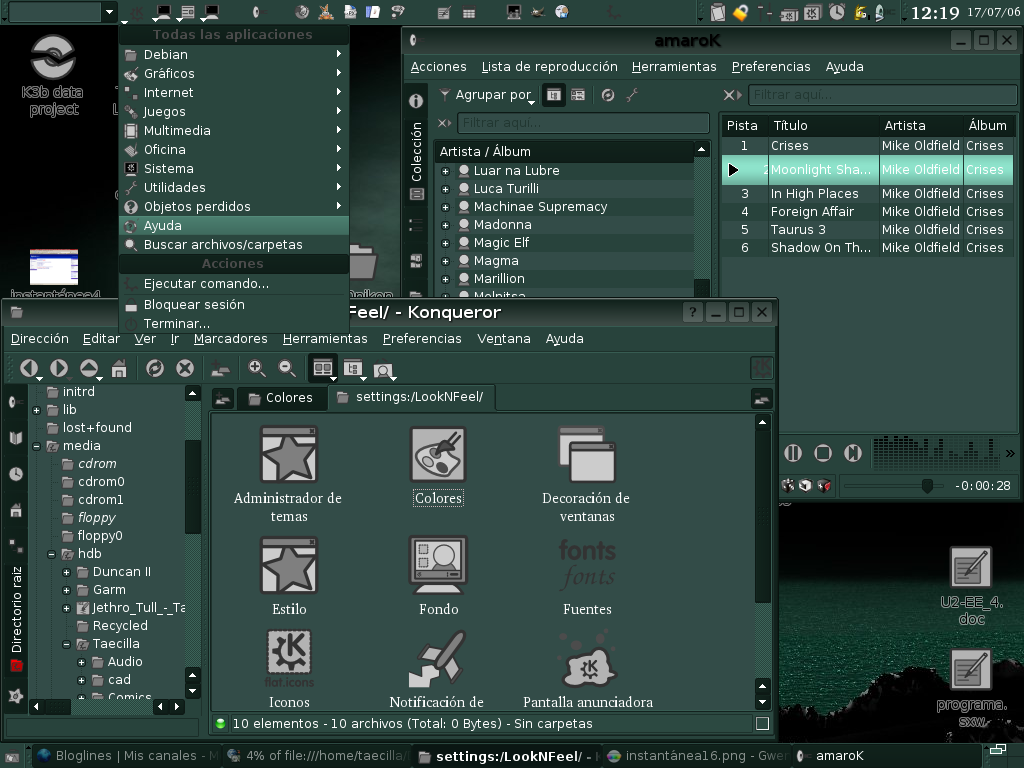Image resolution: width=1024 pixels, height=768 pixels.
Task: Zoom in using Konqueror magnifier plus
Action: pos(257,368)
